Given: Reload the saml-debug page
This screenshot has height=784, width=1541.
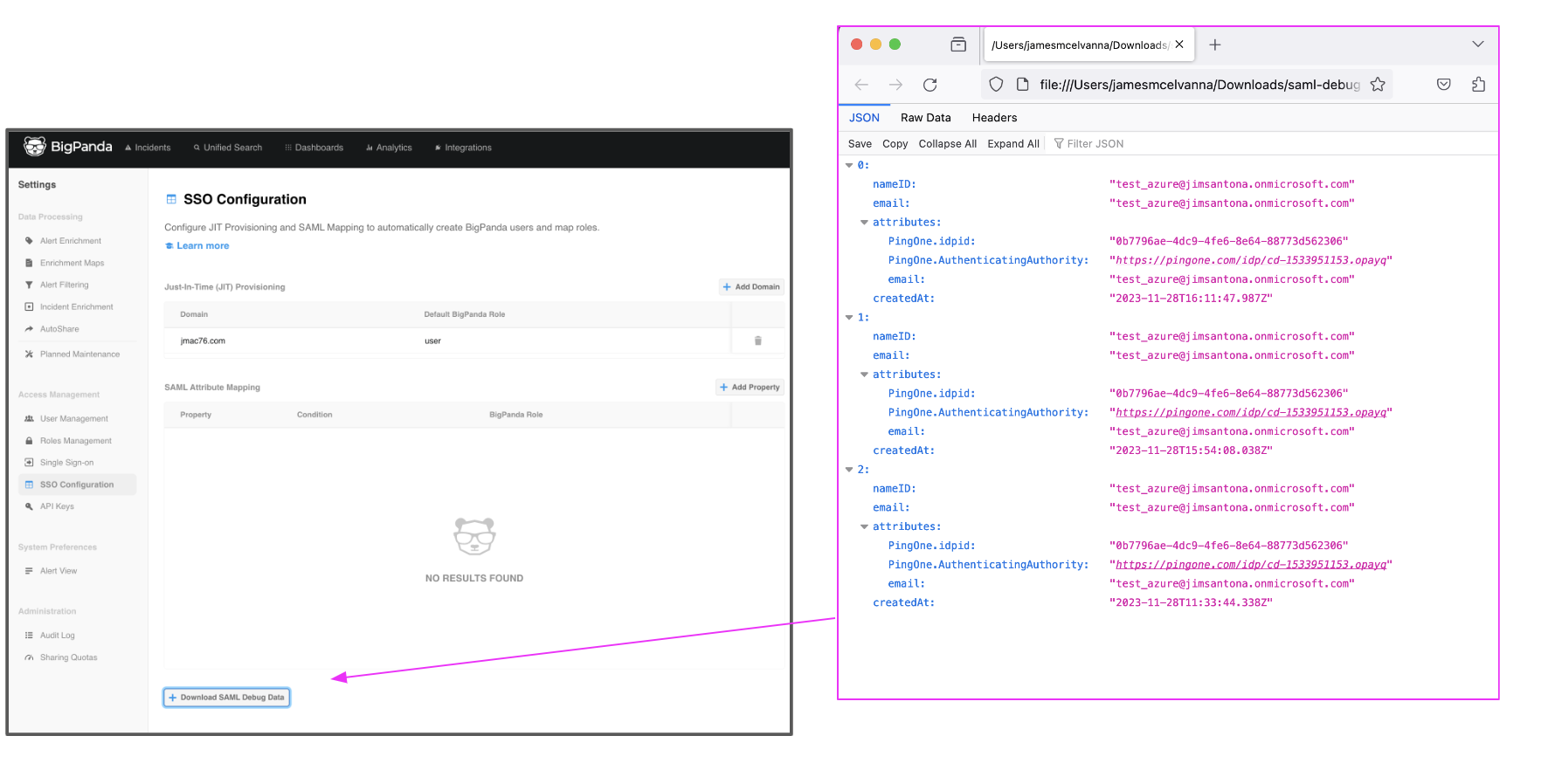Looking at the screenshot, I should click(930, 85).
